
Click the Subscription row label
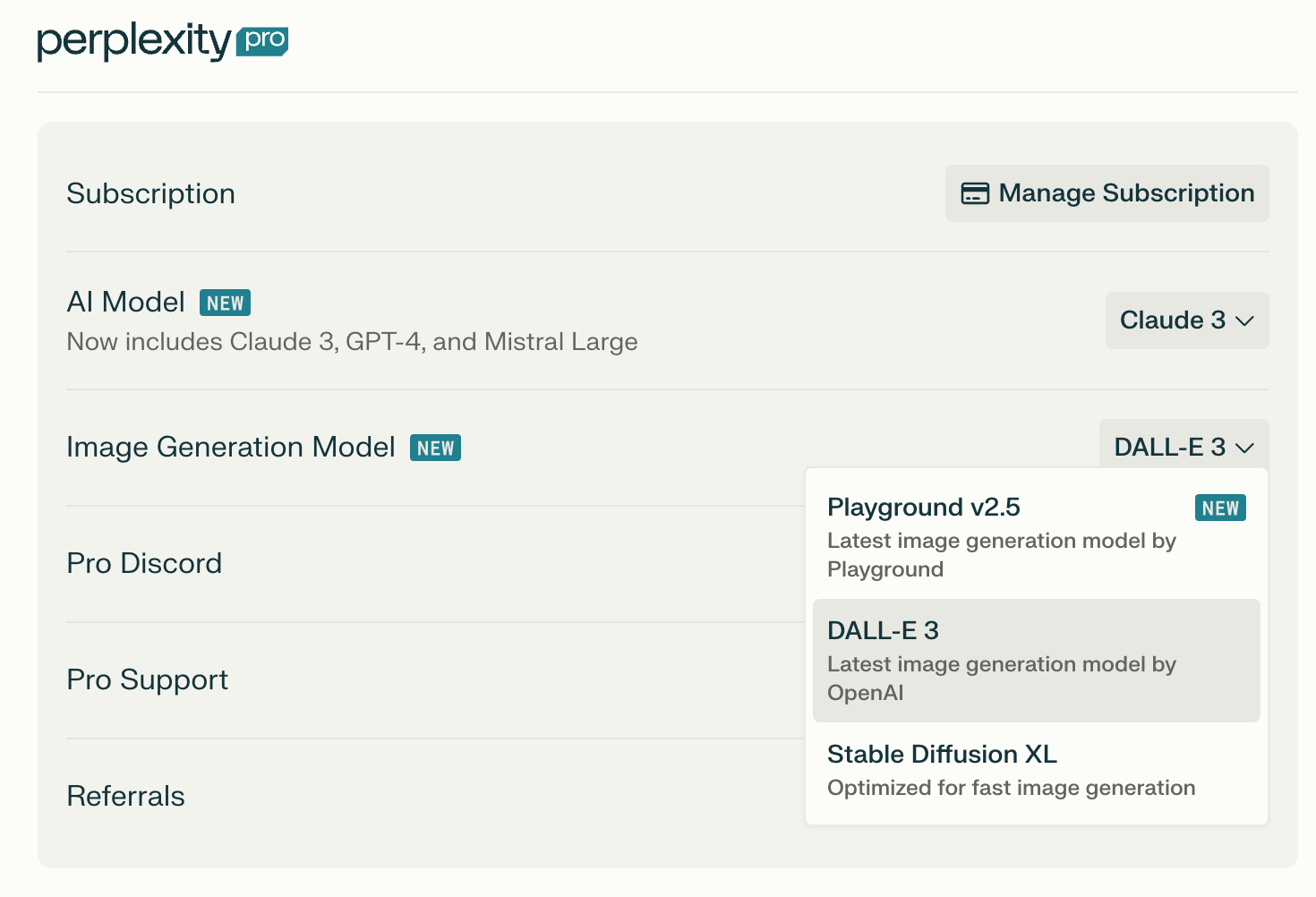151,194
